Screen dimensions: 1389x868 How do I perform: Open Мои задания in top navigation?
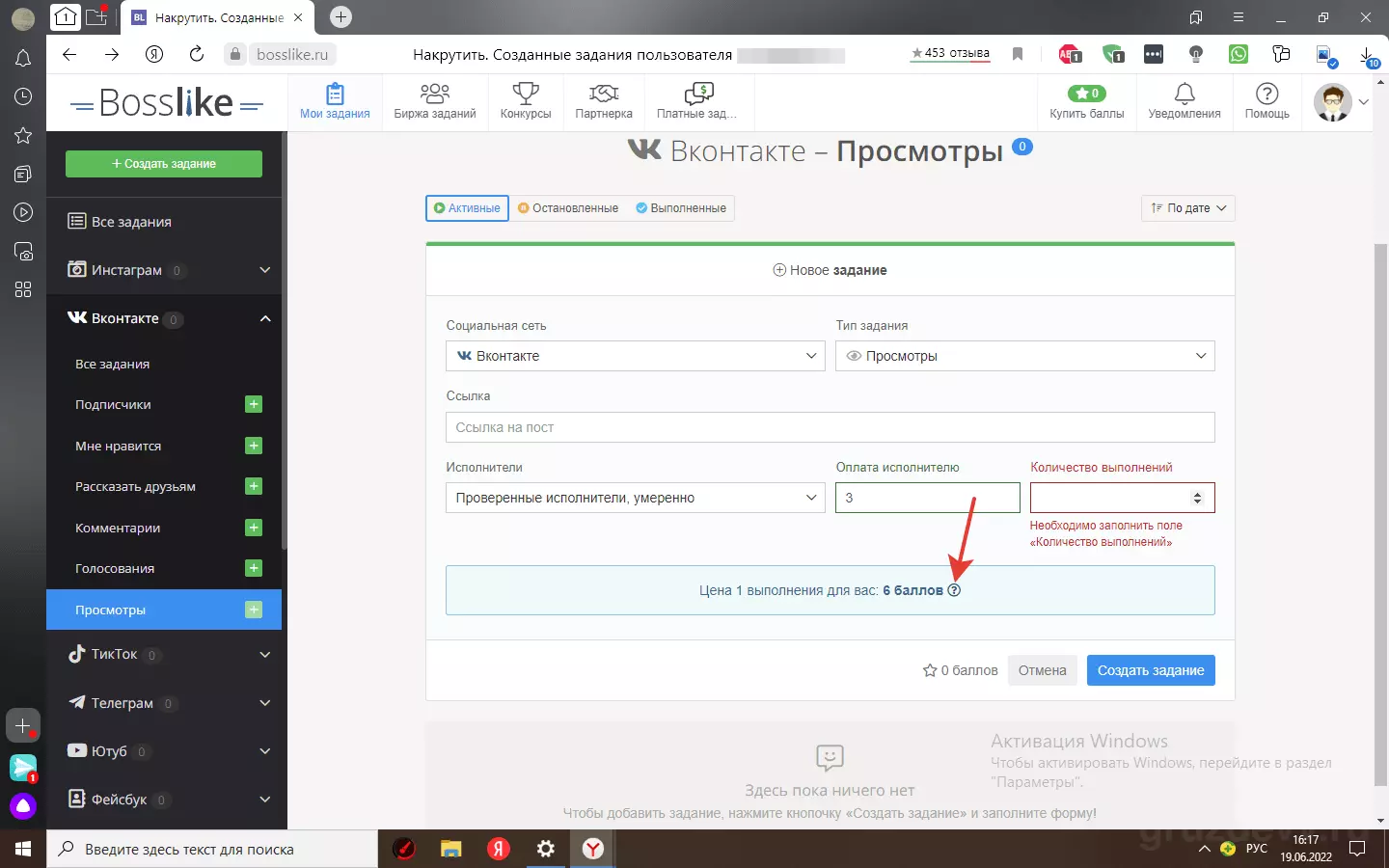pyautogui.click(x=335, y=101)
